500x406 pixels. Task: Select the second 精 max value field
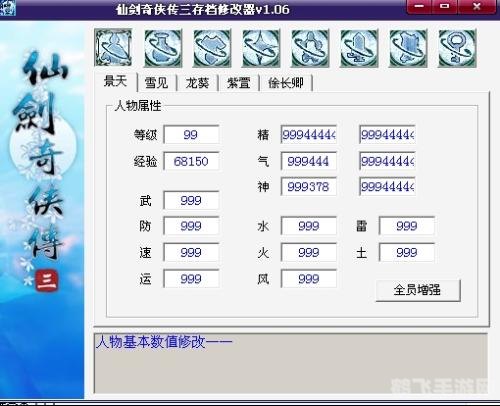point(387,135)
